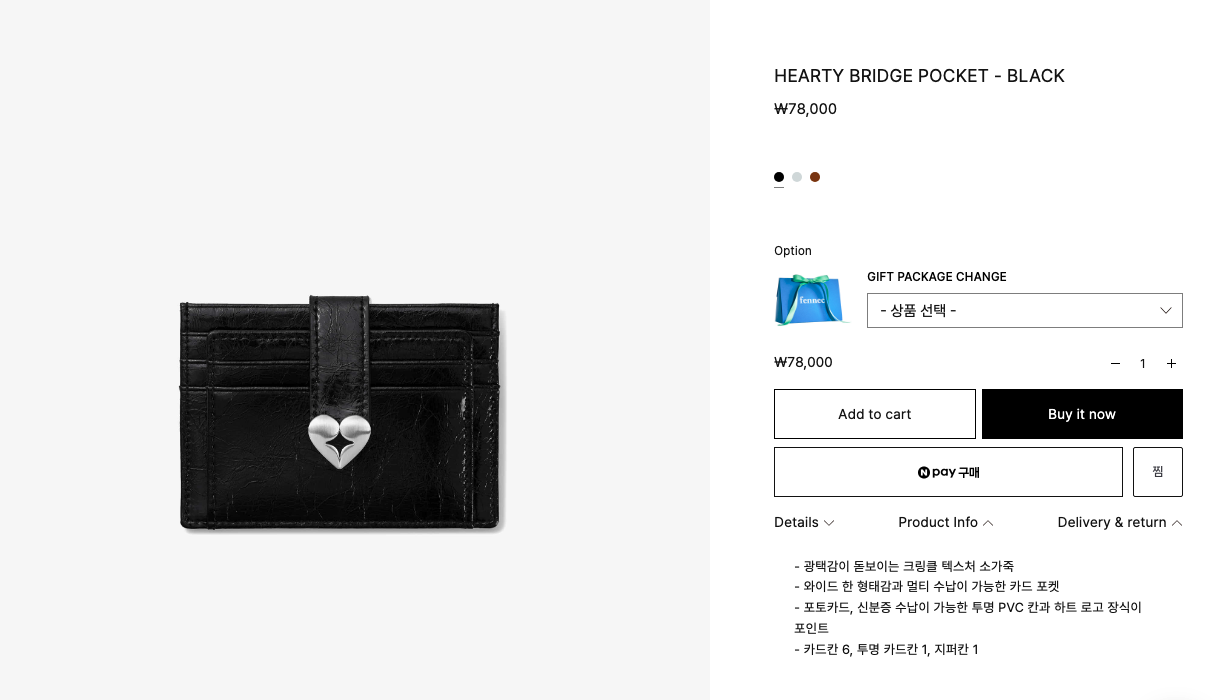Click the Details chevron icon
Viewport: 1223px width, 700px height.
[x=829, y=523]
